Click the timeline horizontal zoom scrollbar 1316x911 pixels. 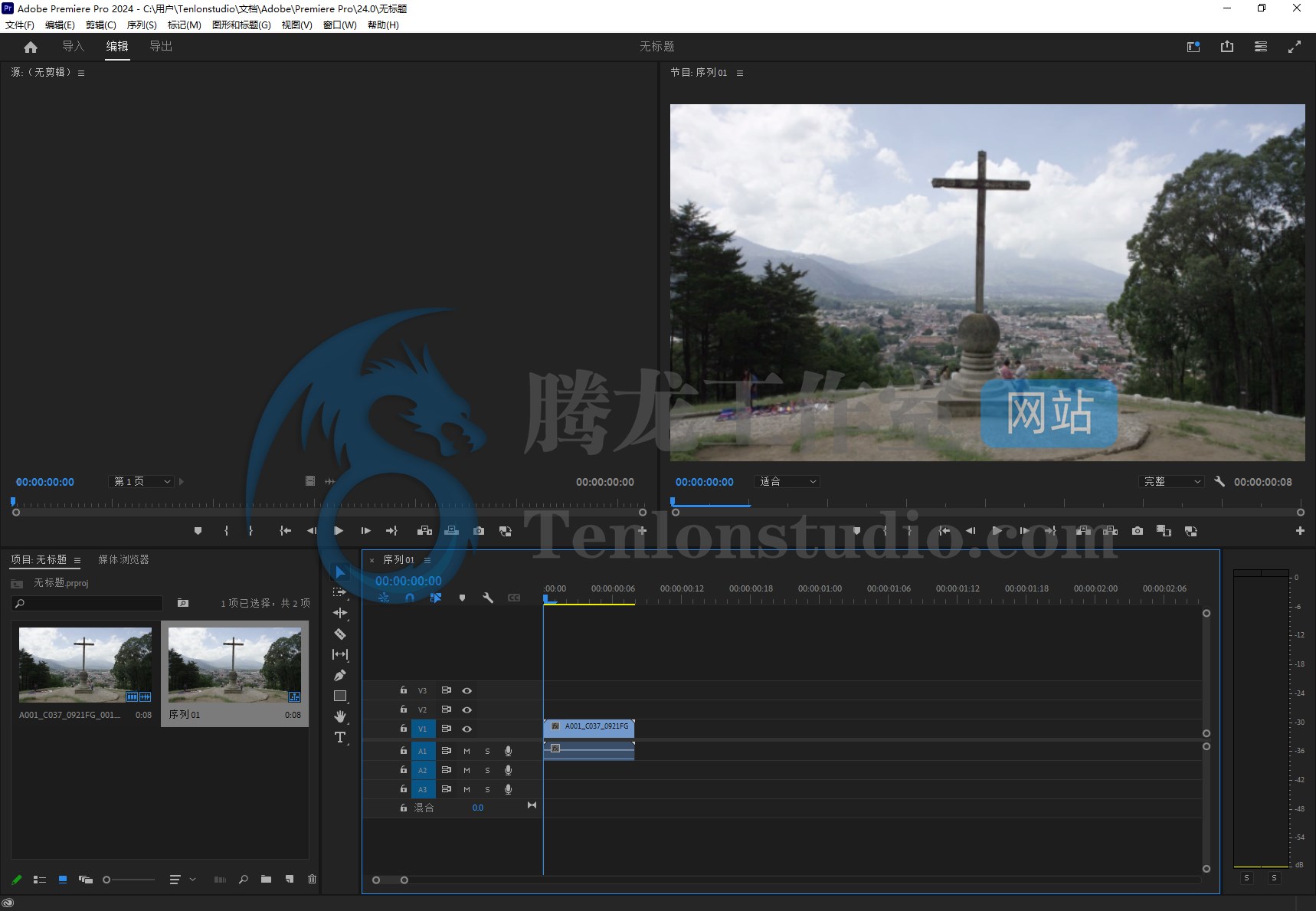coord(390,880)
